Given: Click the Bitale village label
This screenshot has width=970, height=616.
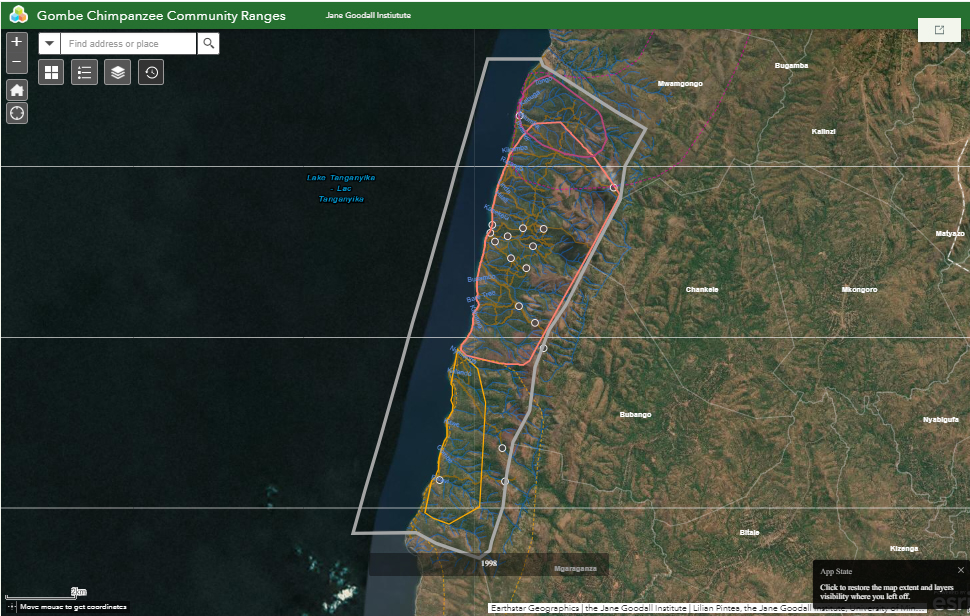Looking at the screenshot, I should 749,533.
